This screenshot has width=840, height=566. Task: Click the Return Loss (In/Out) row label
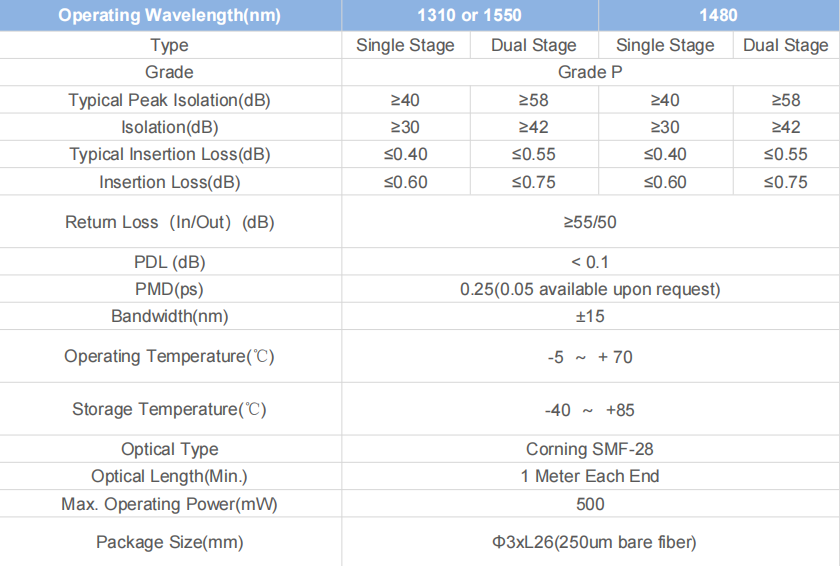tap(169, 222)
